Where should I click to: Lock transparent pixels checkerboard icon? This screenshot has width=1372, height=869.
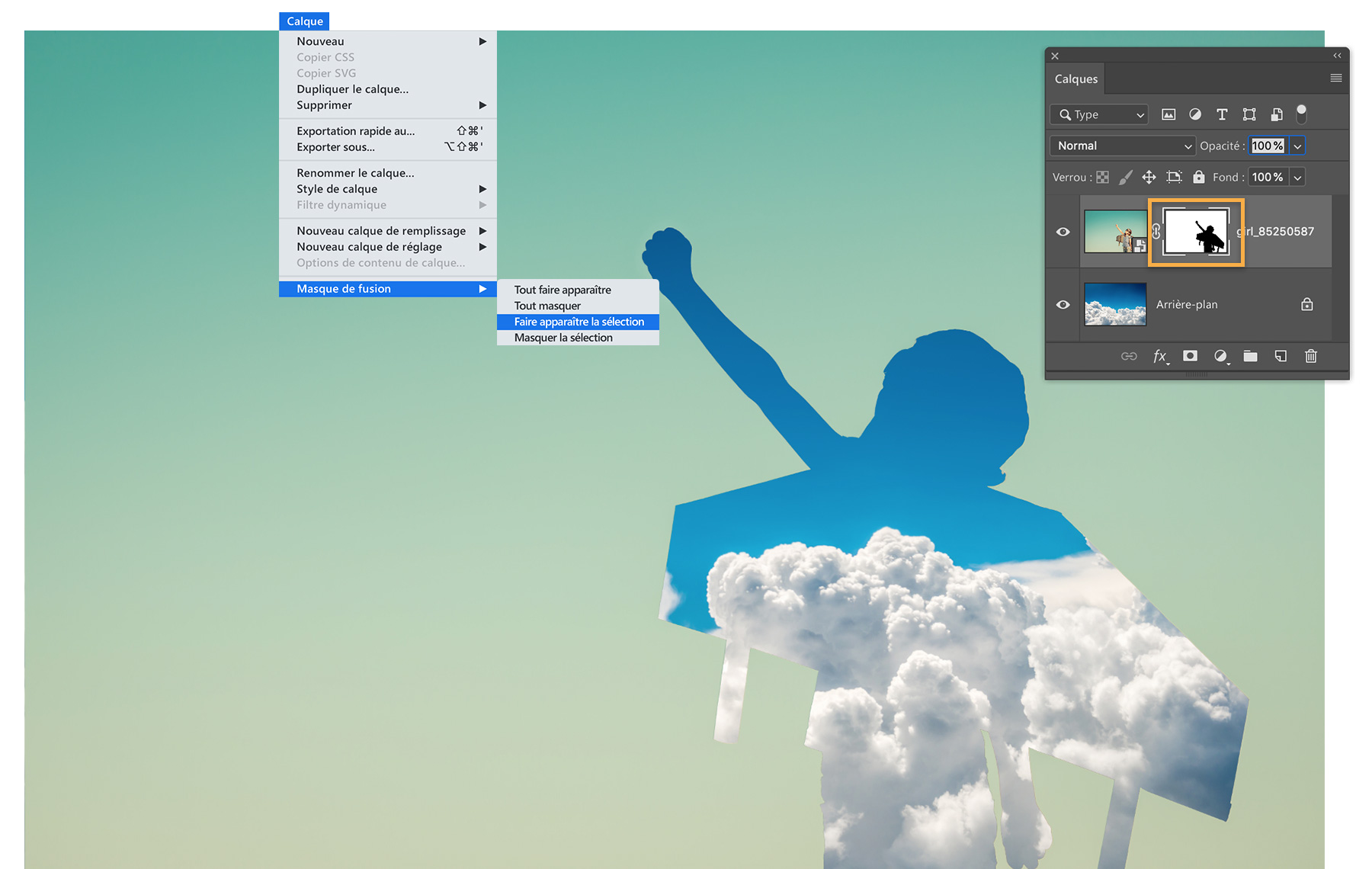click(1103, 177)
